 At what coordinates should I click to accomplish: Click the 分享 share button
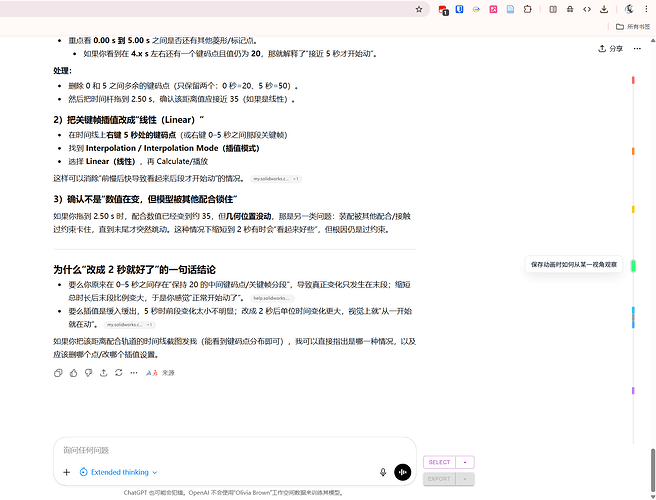click(611, 49)
